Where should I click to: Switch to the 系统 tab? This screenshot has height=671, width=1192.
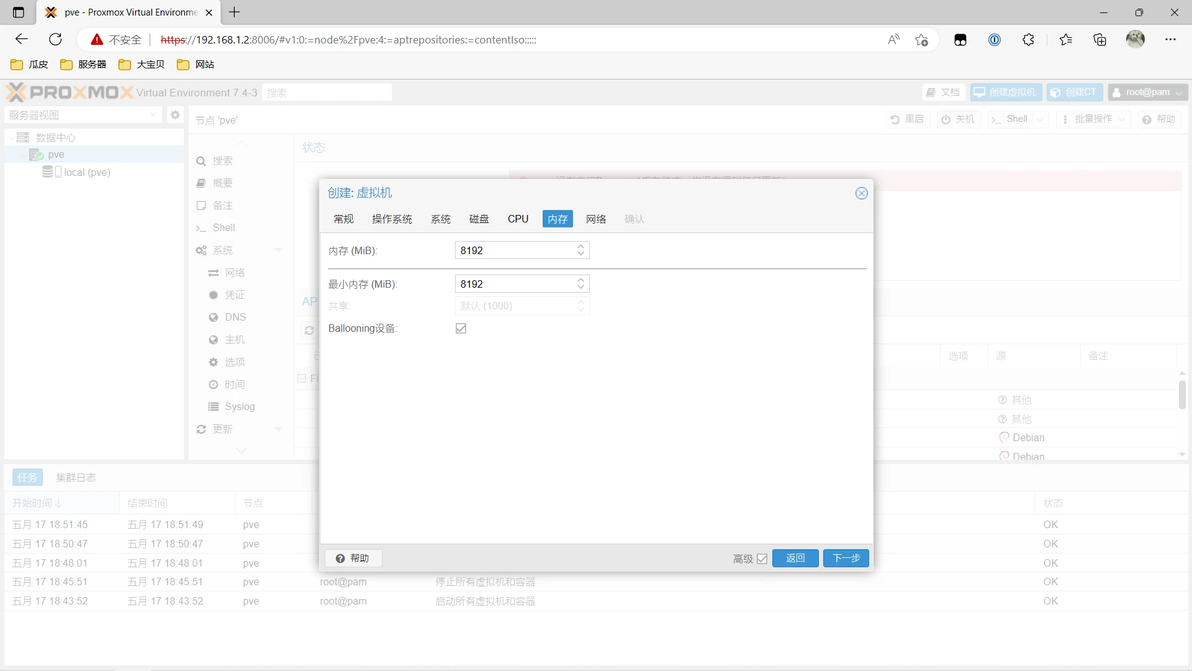(441, 219)
